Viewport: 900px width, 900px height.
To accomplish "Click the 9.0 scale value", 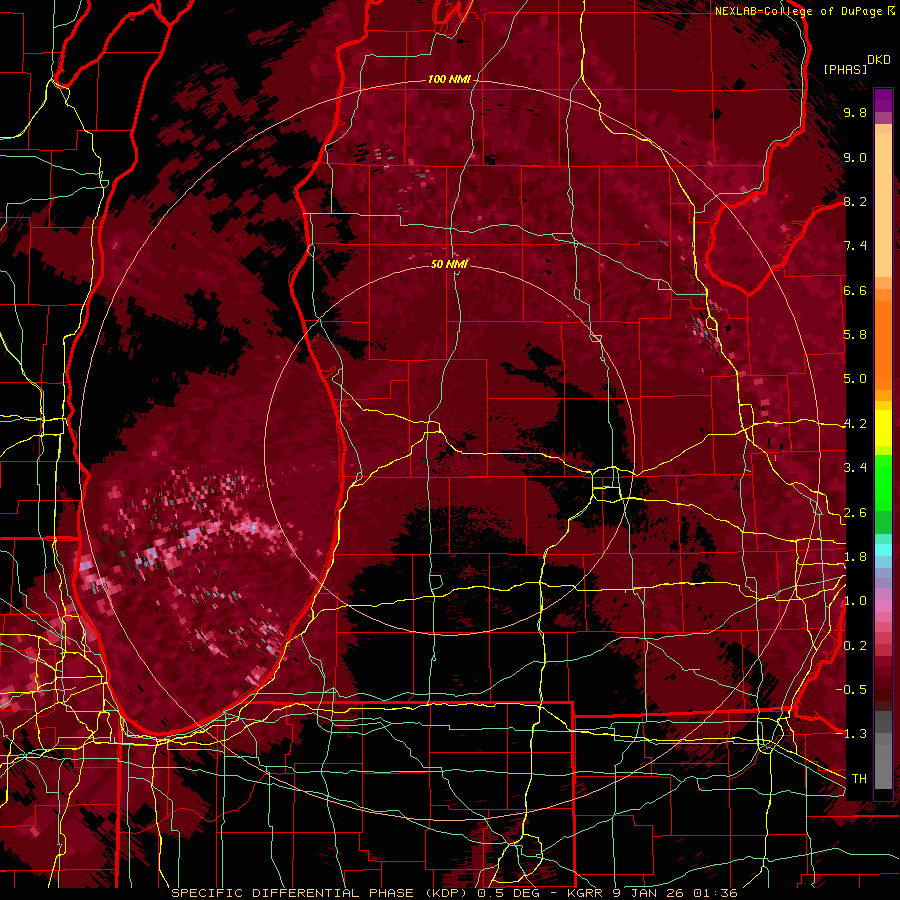I will coord(855,157).
